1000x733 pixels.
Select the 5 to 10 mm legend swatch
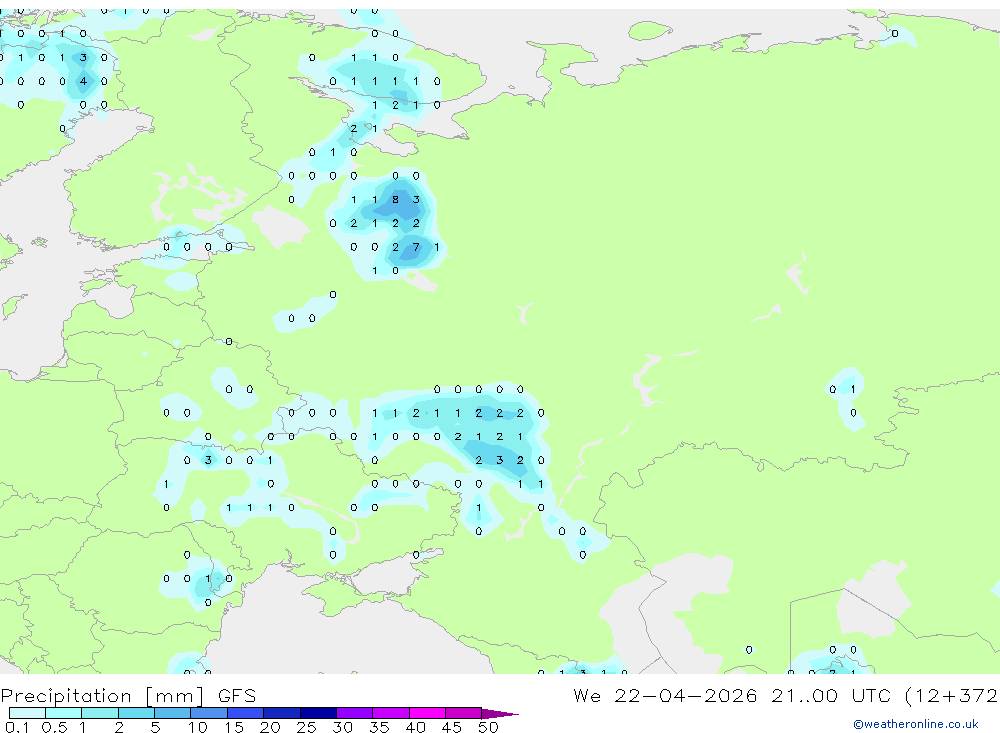[173, 713]
